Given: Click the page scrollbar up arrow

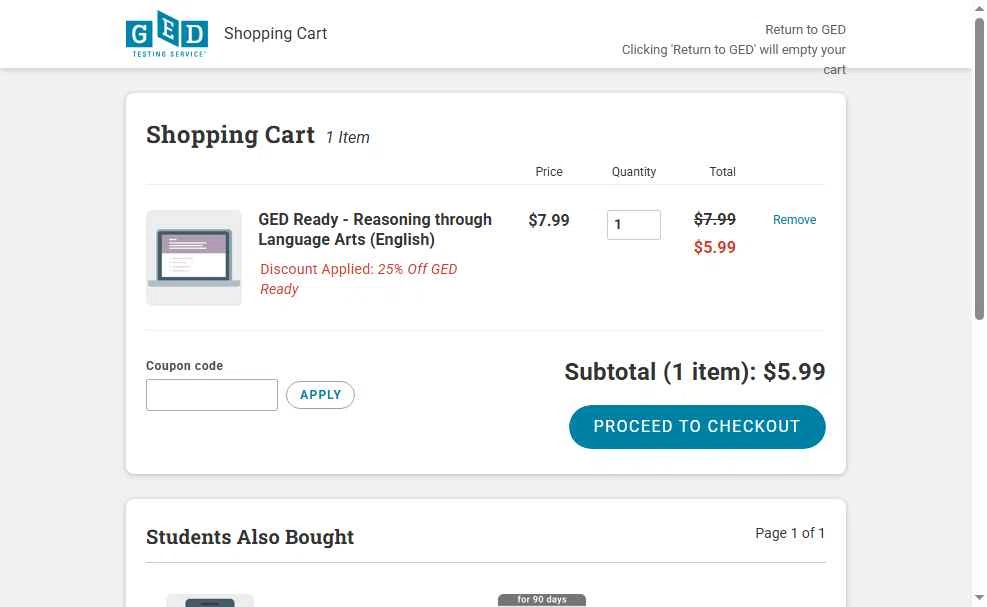Looking at the screenshot, I should [x=979, y=7].
